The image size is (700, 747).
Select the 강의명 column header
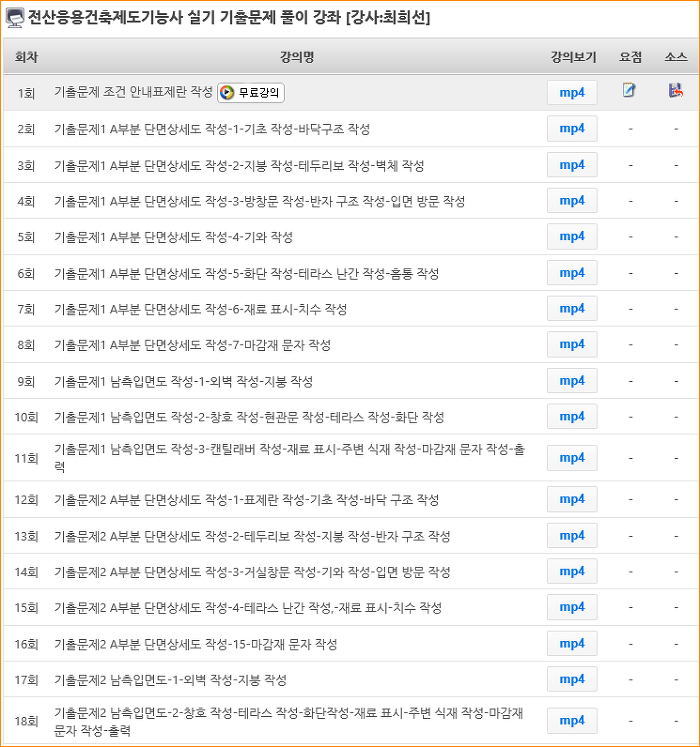296,57
